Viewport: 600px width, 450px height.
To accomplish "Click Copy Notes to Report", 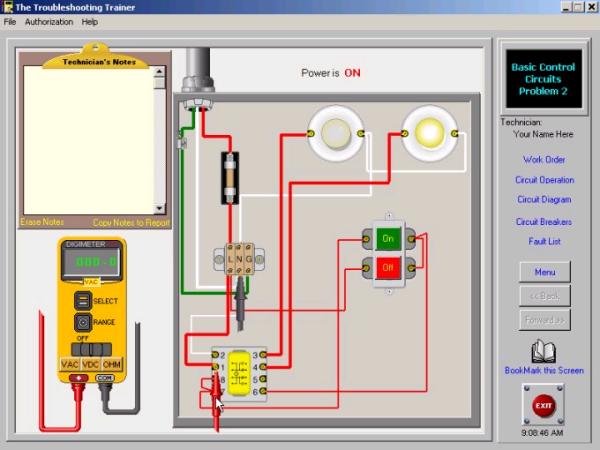I will click(131, 223).
